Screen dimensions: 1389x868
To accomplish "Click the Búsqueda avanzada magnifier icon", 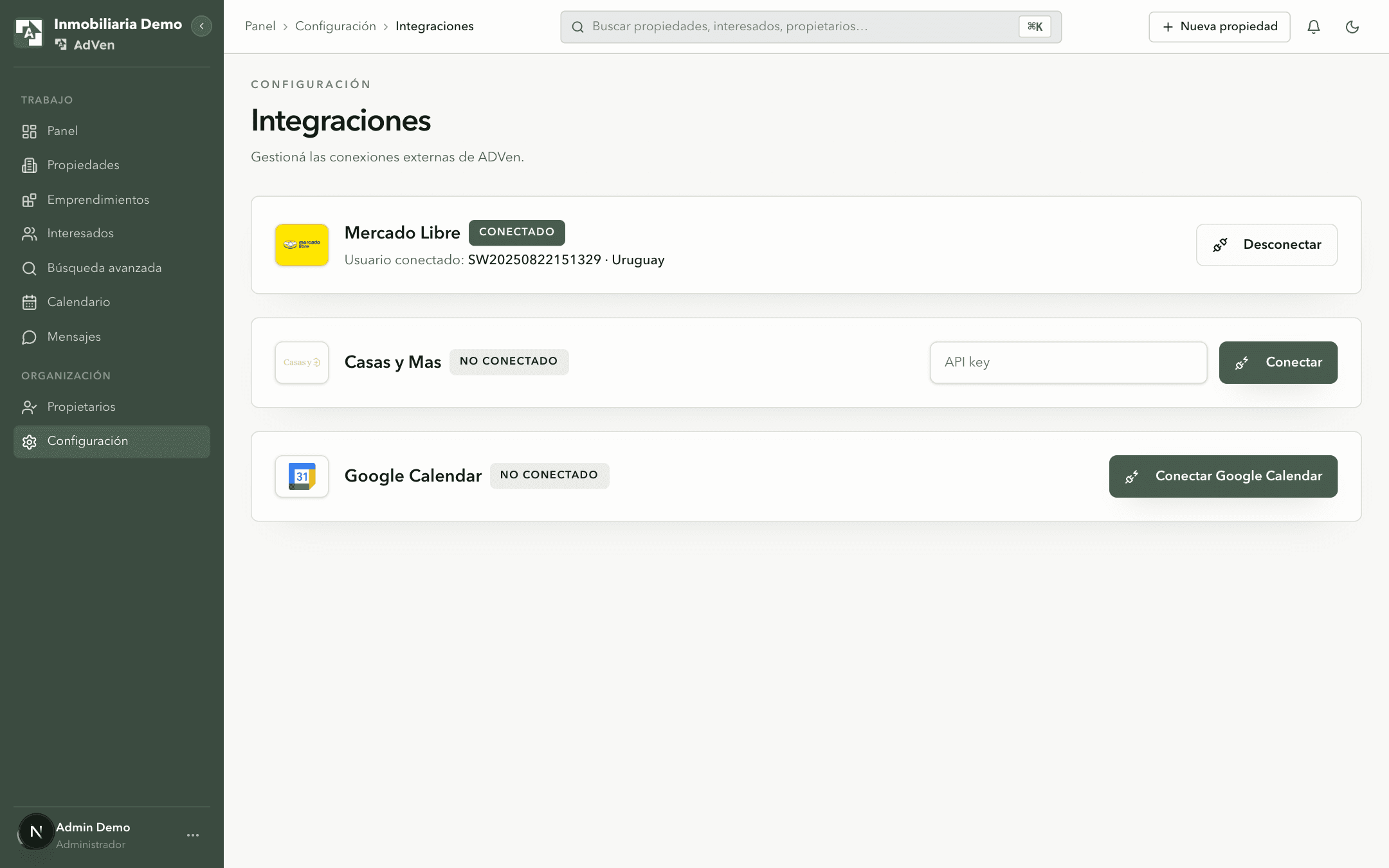I will pos(30,268).
